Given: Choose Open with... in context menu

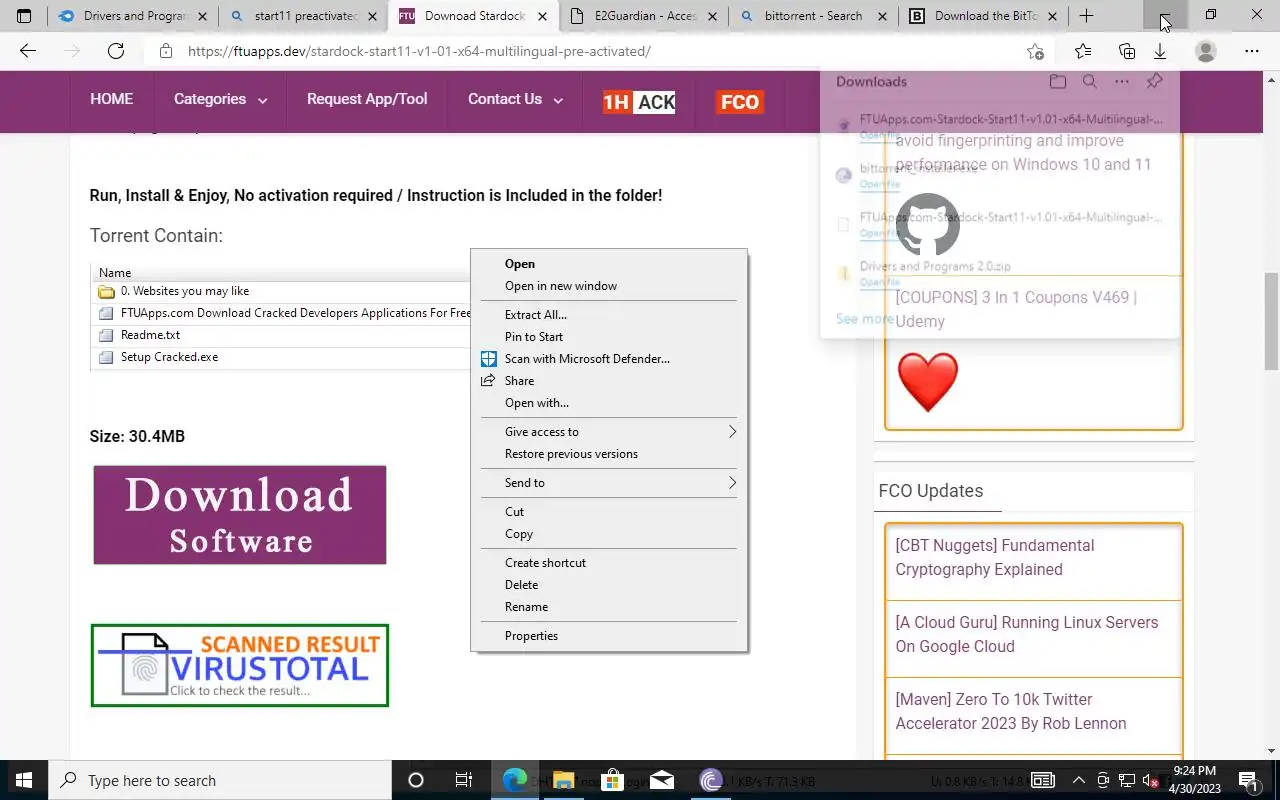Looking at the screenshot, I should [609, 403].
